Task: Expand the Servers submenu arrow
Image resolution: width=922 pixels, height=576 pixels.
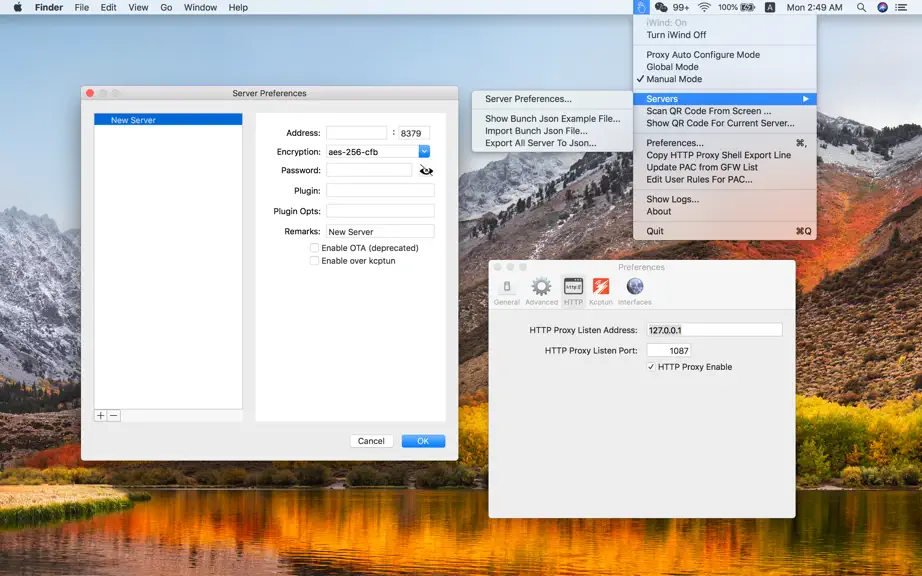Action: tap(806, 99)
